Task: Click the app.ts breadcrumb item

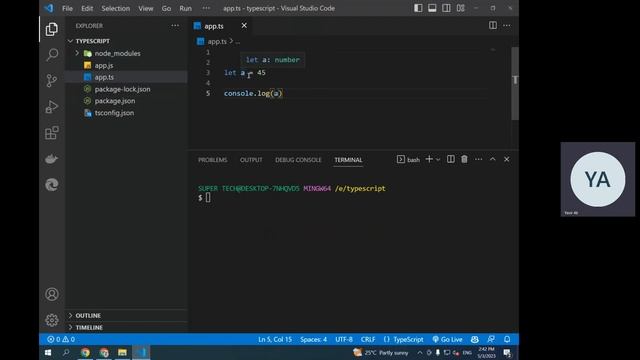Action: (217, 41)
